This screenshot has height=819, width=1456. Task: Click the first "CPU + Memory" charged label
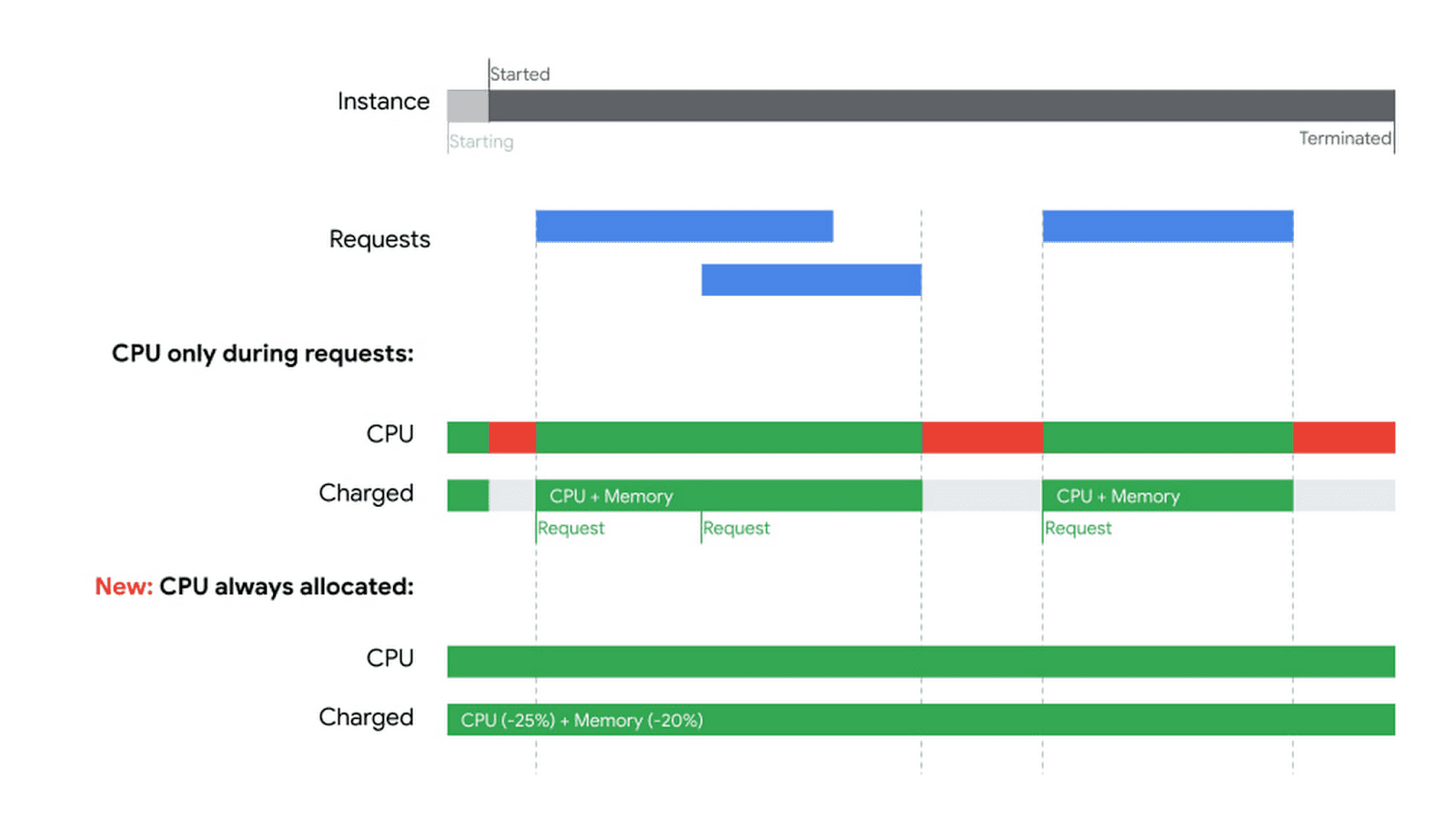[x=612, y=496]
